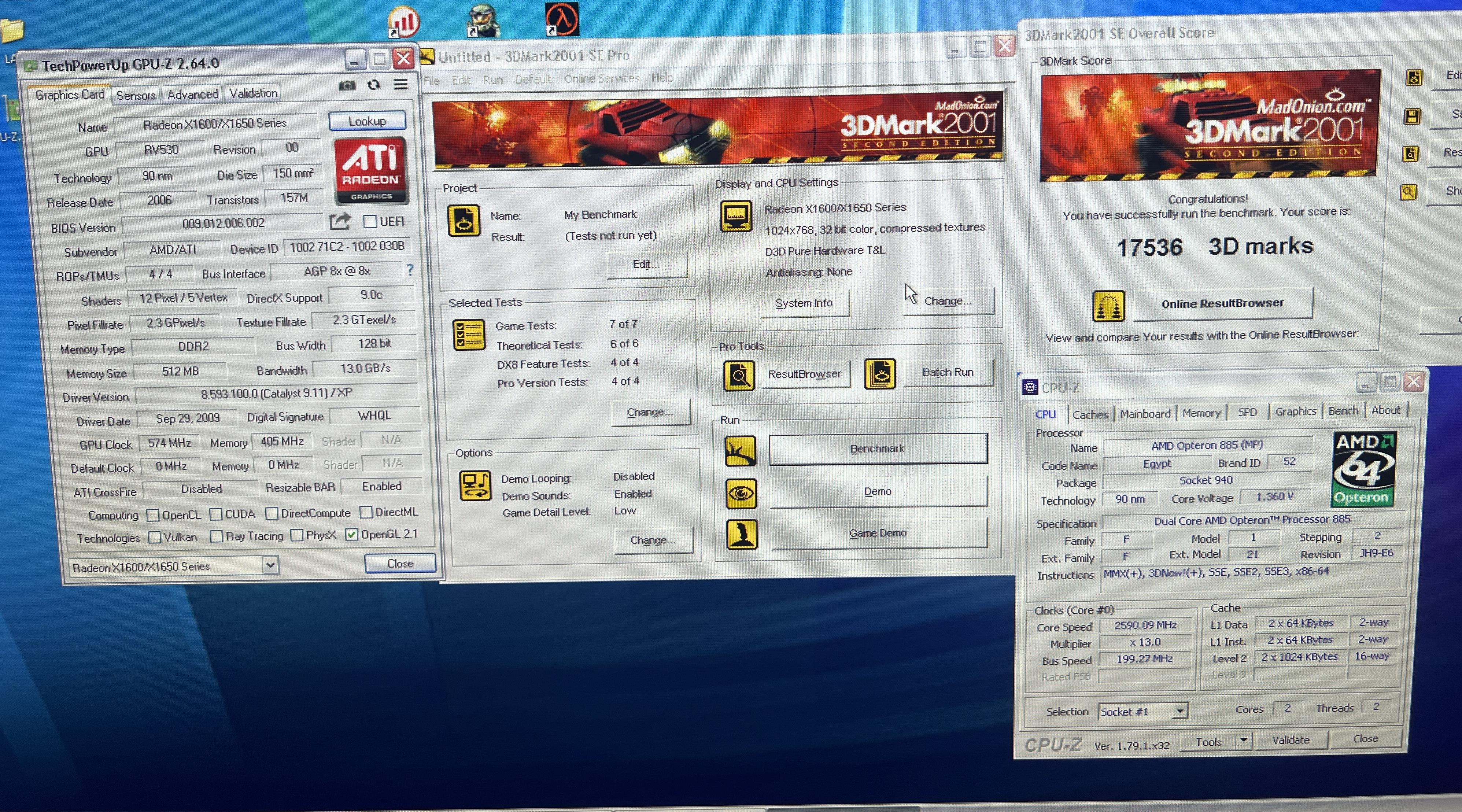This screenshot has height=812, width=1462.
Task: Click the Online ResultBrowser button
Action: 1222,303
